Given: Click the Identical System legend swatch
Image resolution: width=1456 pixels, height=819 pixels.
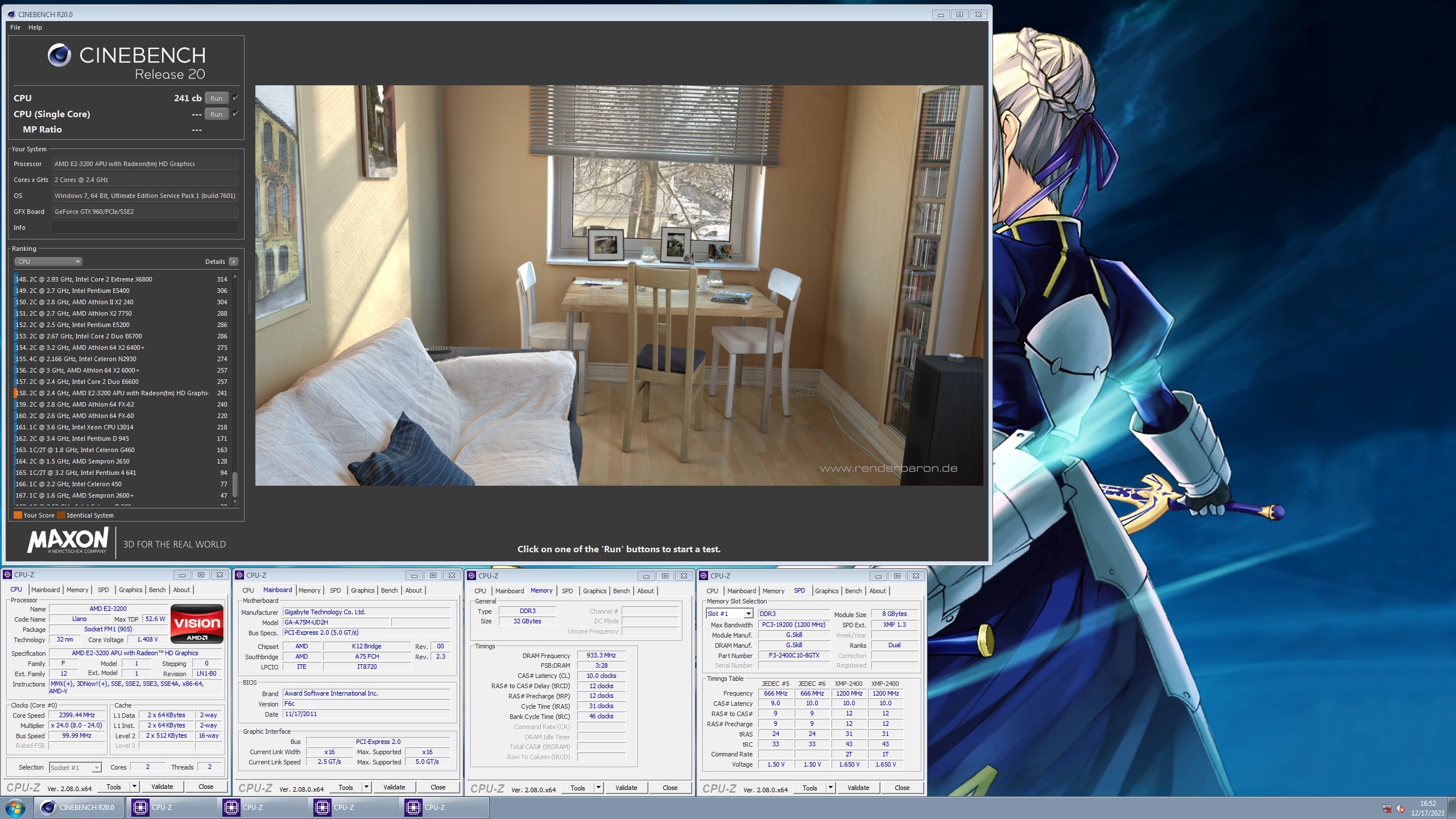Looking at the screenshot, I should (61, 515).
